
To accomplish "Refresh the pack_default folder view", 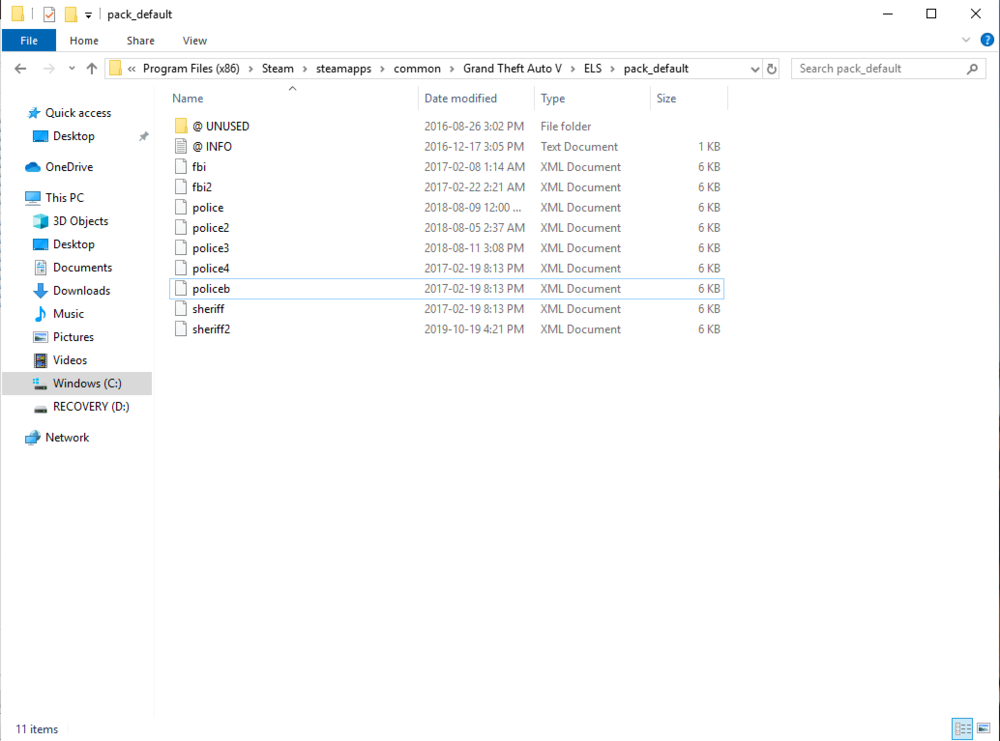I will pyautogui.click(x=772, y=68).
